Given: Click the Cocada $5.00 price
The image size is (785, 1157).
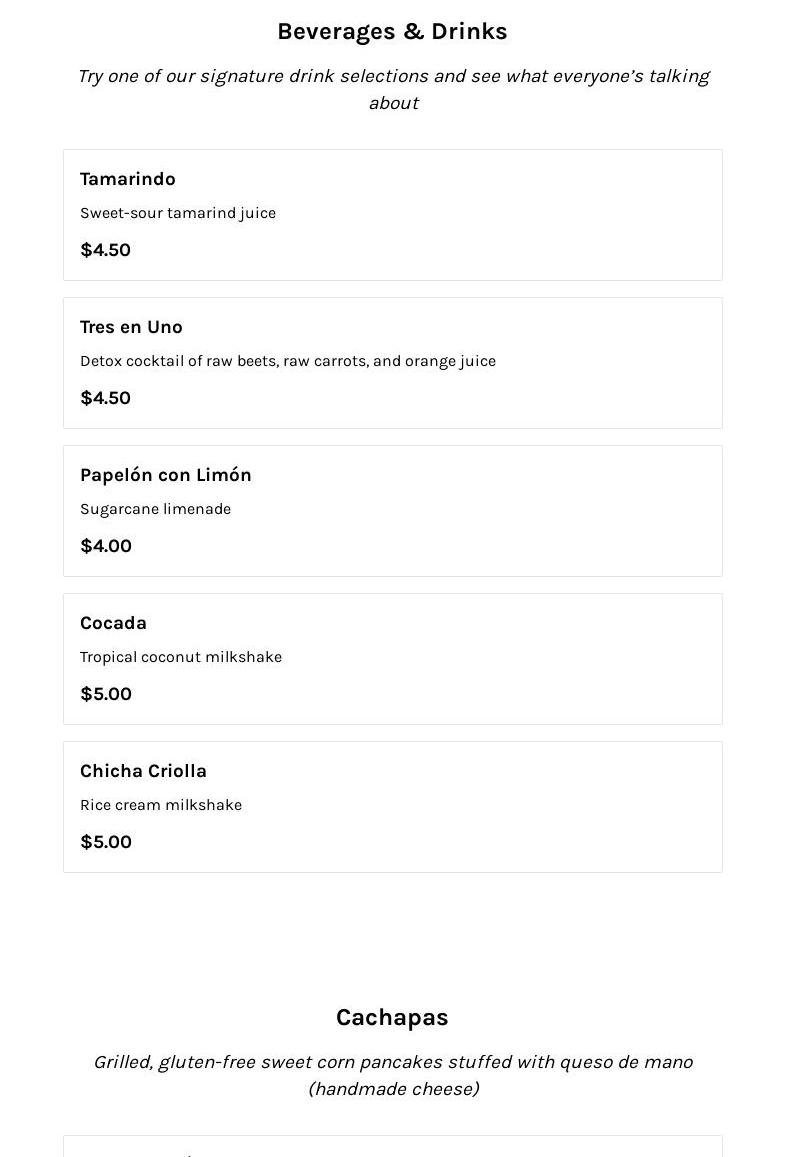Looking at the screenshot, I should pyautogui.click(x=106, y=694).
